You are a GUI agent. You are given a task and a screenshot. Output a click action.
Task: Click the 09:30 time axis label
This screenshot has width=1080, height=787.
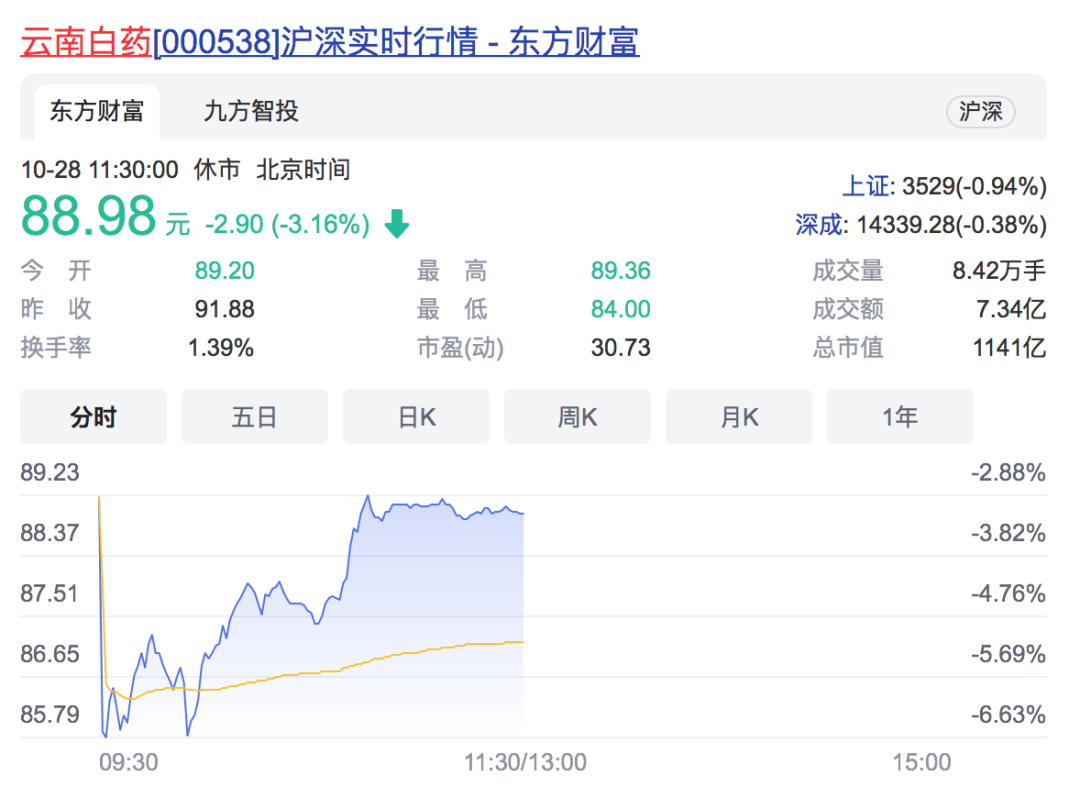[x=129, y=762]
